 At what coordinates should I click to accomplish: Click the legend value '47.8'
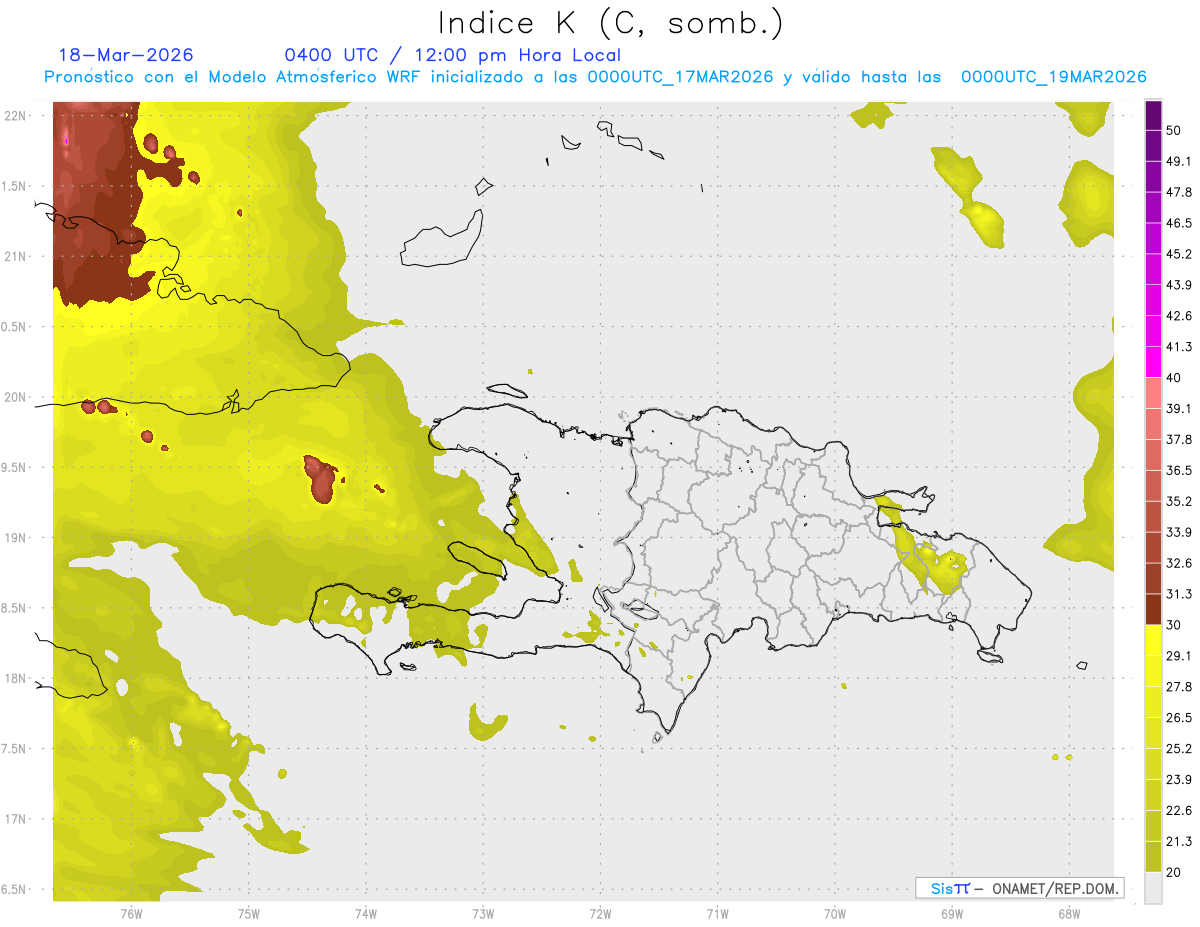tap(1179, 192)
